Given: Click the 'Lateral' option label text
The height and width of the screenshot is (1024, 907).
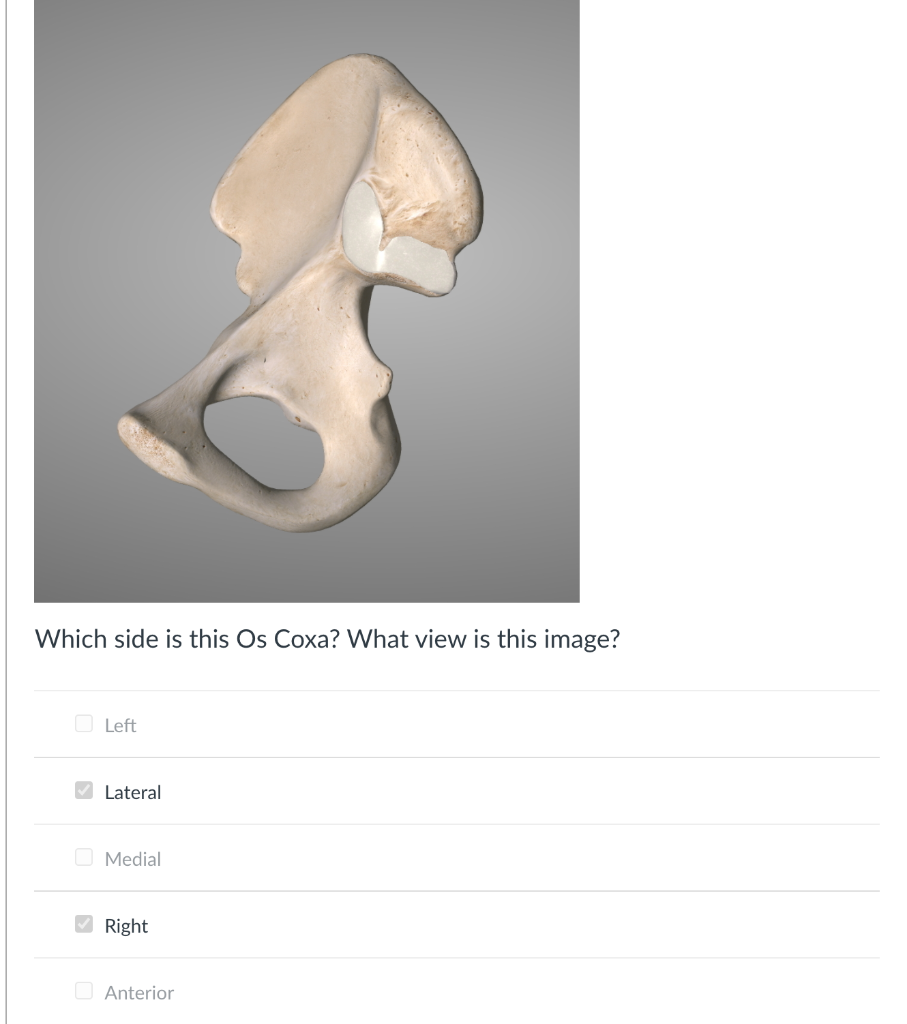Looking at the screenshot, I should coord(132,791).
